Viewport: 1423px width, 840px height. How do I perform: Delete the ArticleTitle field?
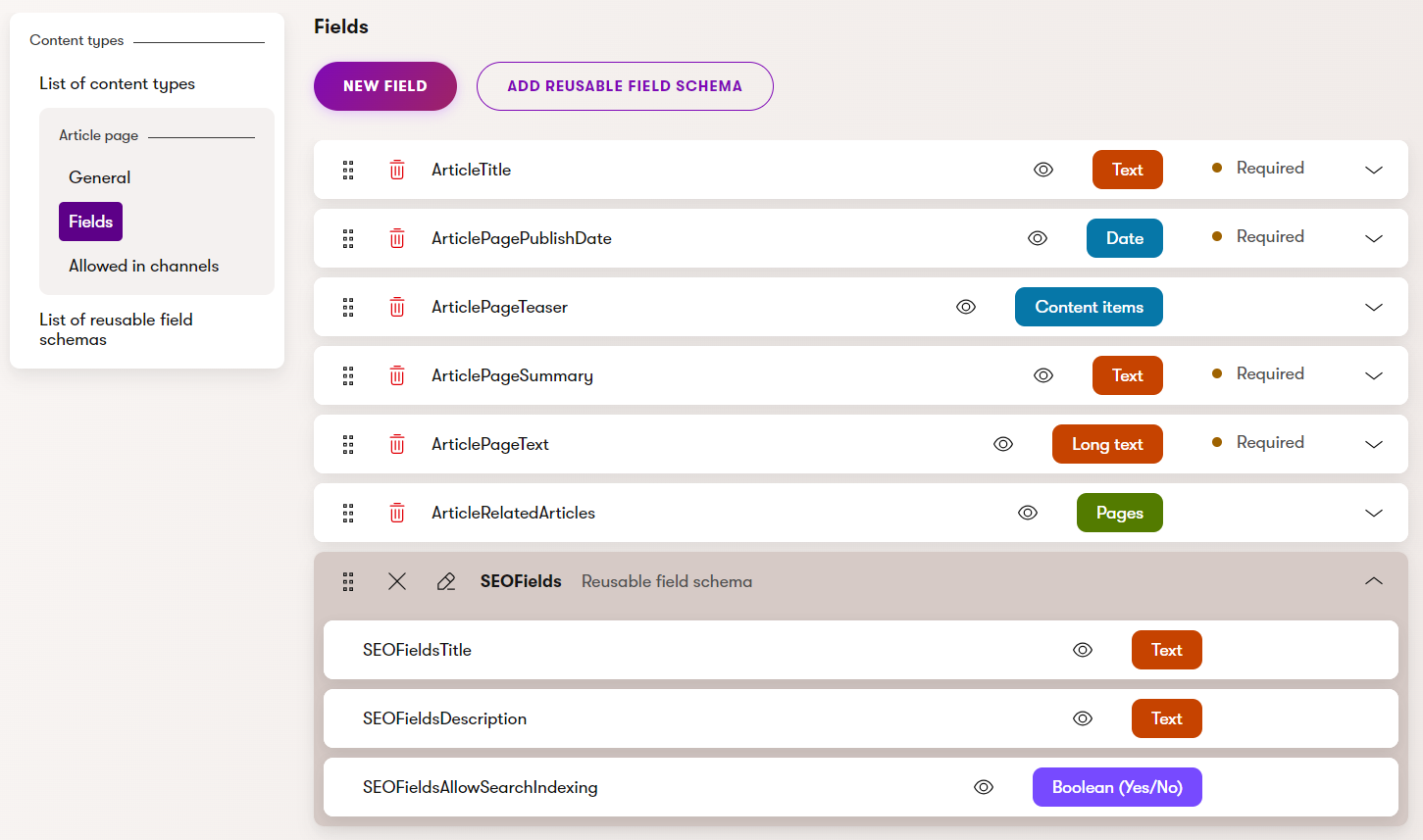coord(397,170)
